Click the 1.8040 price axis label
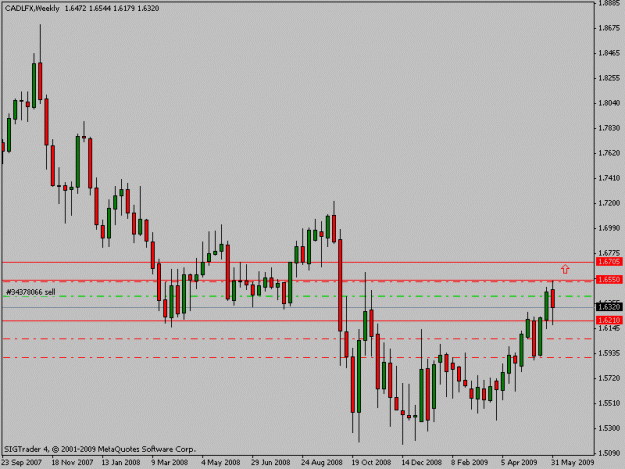 [x=609, y=103]
